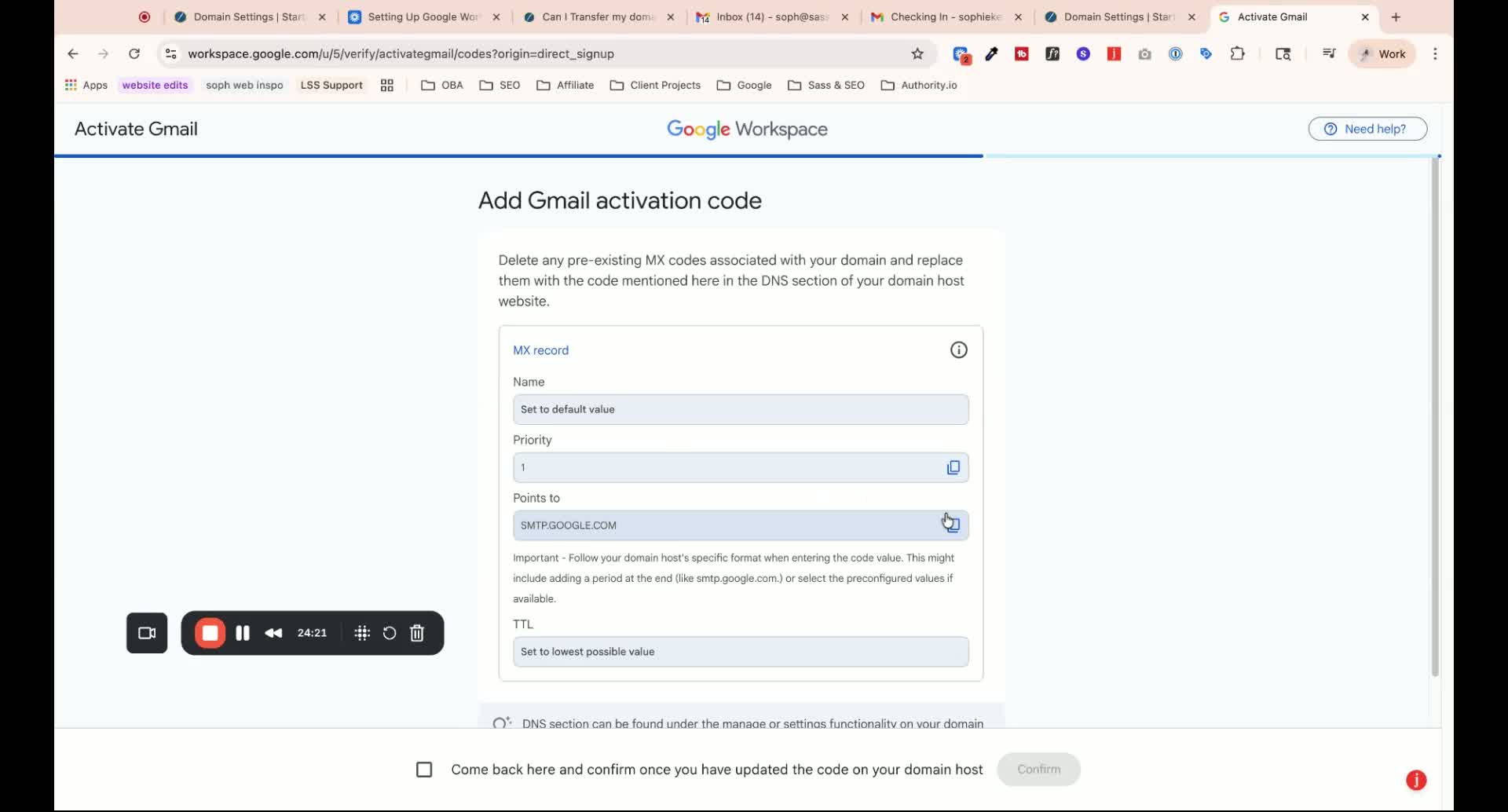Bookmark this page with the star icon
The height and width of the screenshot is (812, 1508).
click(x=917, y=54)
